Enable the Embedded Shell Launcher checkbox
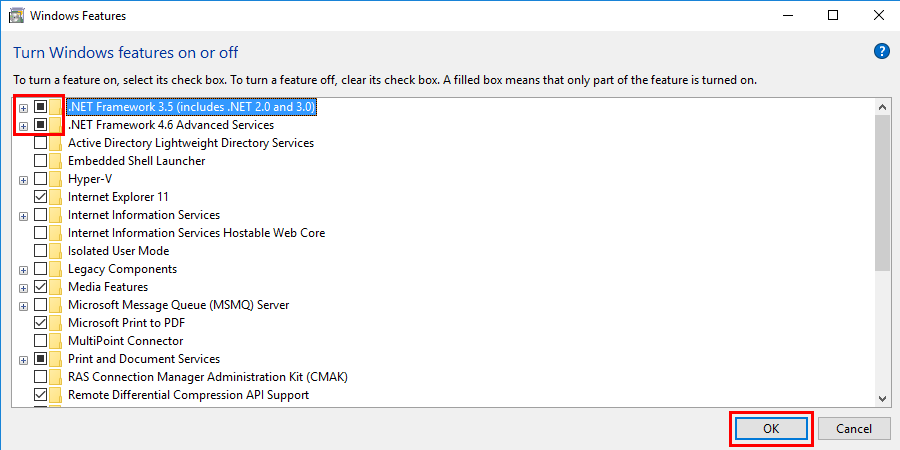 click(41, 161)
